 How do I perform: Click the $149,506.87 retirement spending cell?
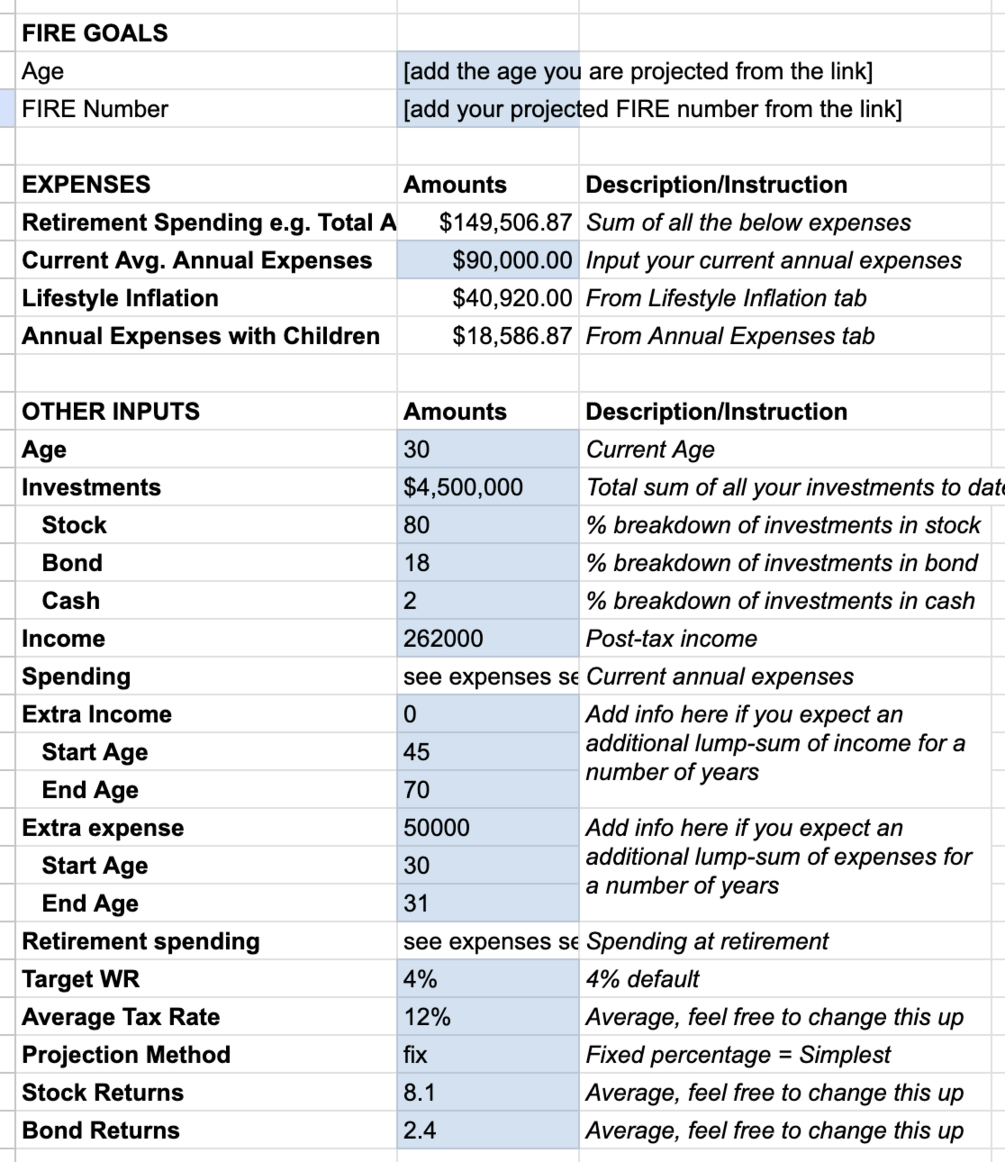click(x=488, y=222)
